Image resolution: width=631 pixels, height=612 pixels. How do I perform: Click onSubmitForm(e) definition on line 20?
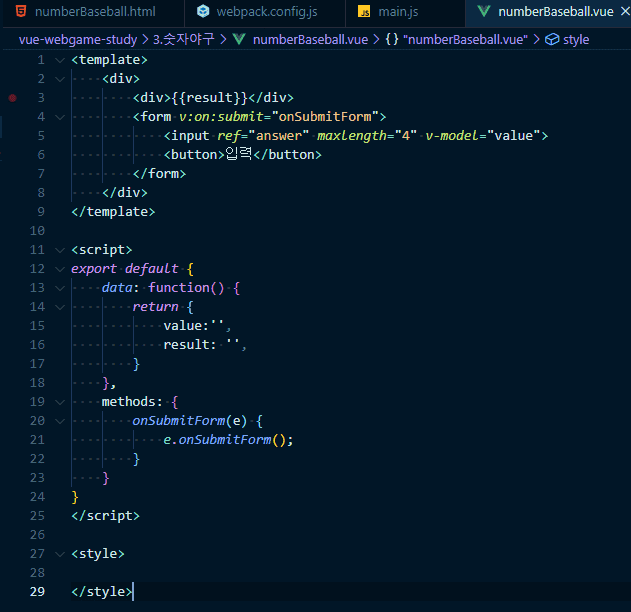[x=190, y=420]
